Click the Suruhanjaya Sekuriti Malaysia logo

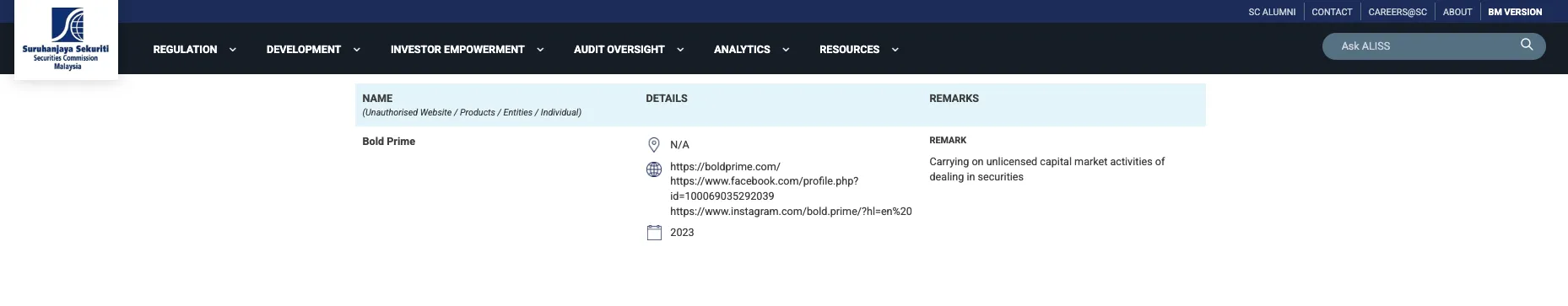pos(66,39)
